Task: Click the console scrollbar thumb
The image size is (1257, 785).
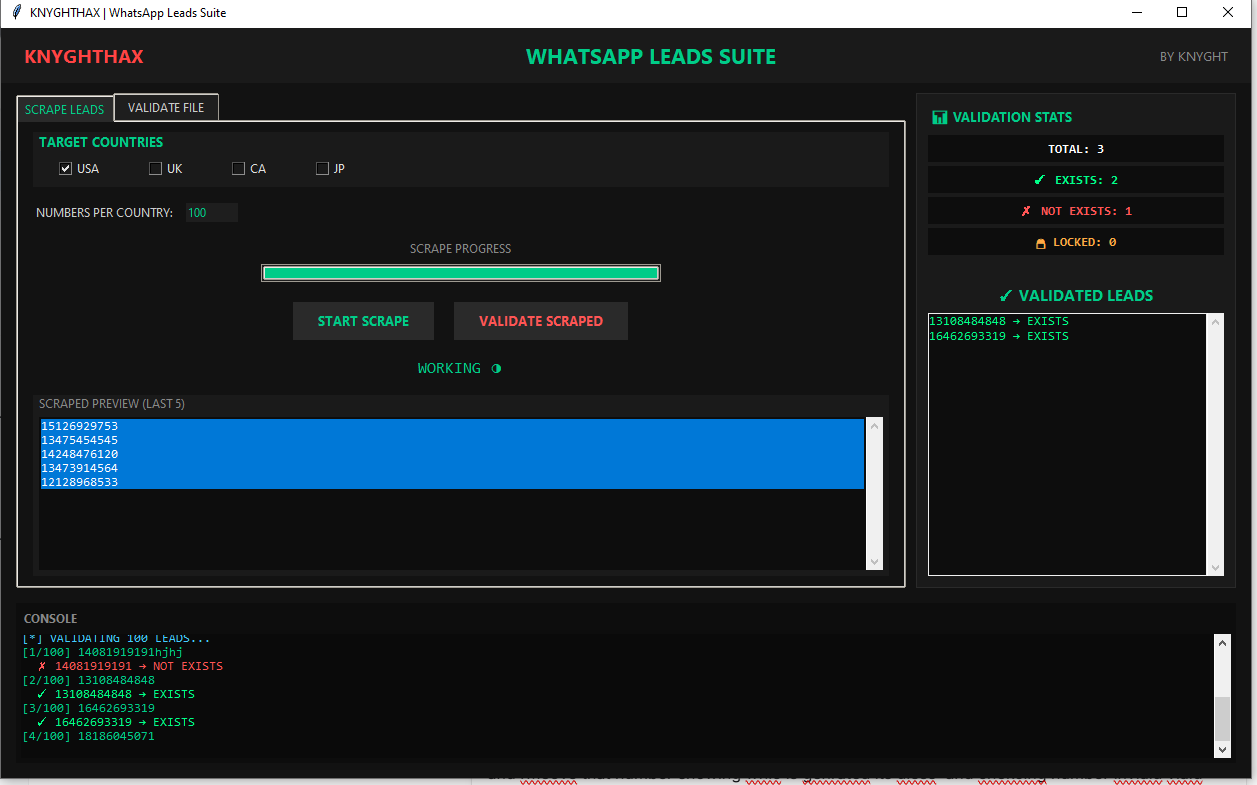Action: 1223,718
